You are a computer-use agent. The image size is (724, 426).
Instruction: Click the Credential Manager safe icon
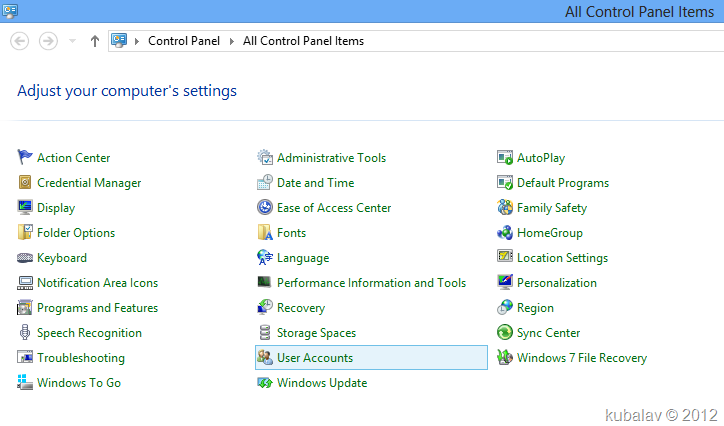coord(25,182)
